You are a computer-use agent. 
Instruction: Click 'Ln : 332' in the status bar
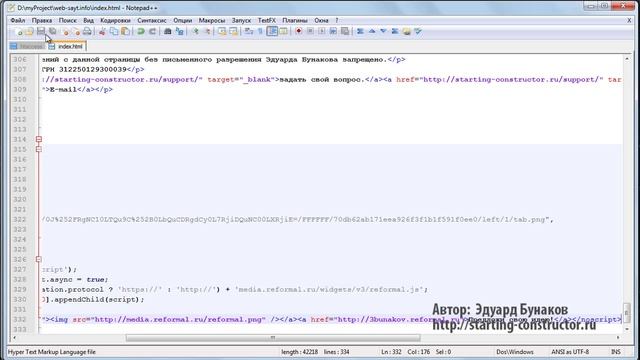pos(391,352)
